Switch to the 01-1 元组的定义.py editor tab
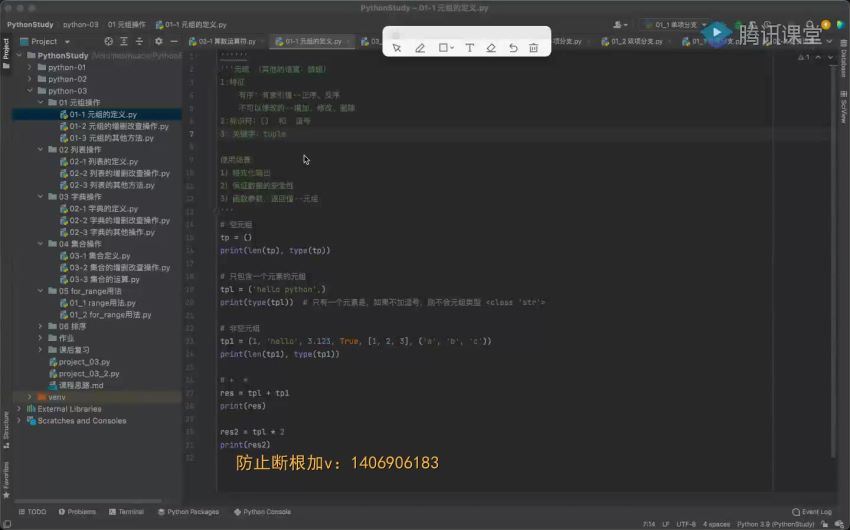 coord(313,41)
